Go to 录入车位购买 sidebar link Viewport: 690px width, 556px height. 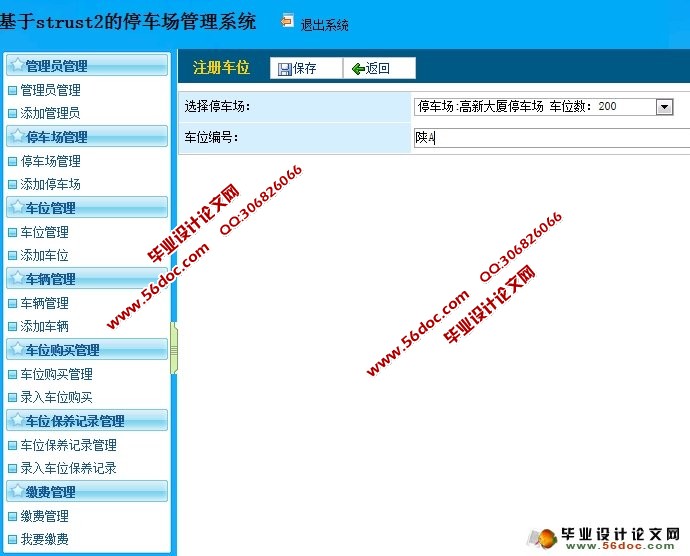(x=57, y=397)
